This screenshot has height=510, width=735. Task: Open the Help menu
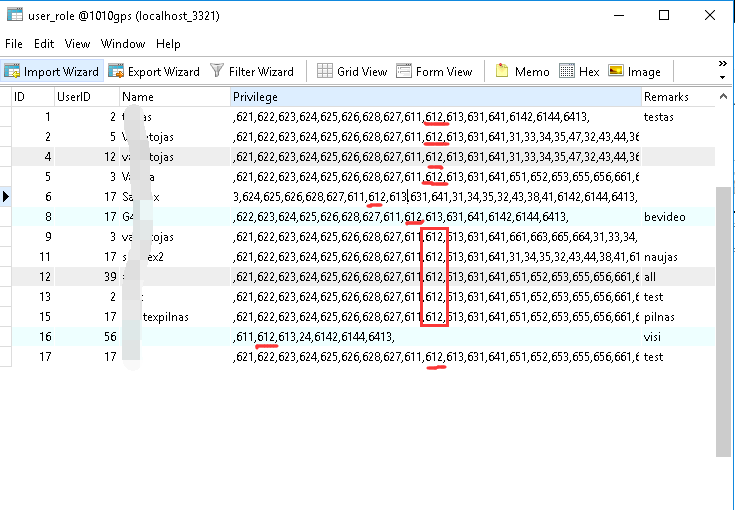(168, 44)
